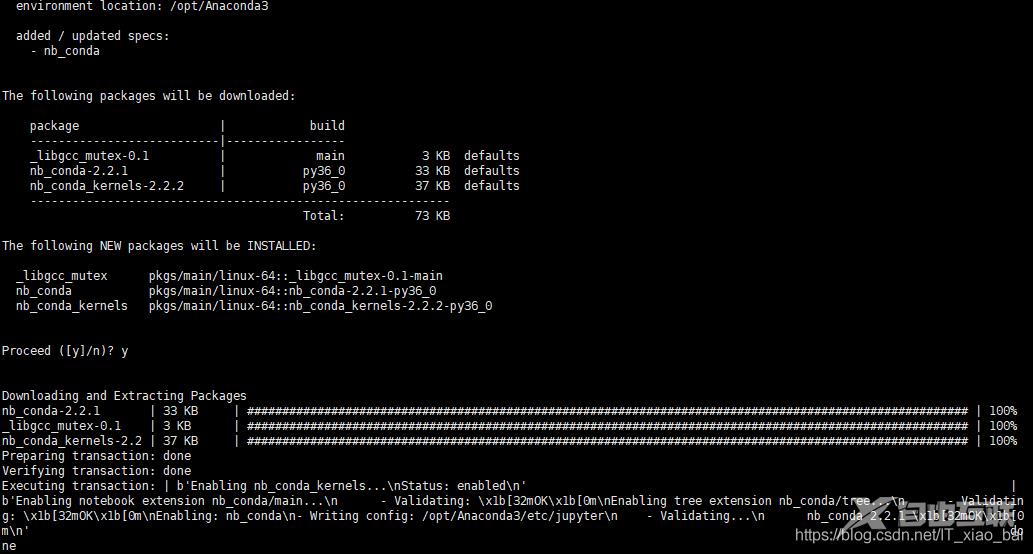Click 'The following NEW packages will be INSTALLED:'
1033x554 pixels.
click(159, 246)
